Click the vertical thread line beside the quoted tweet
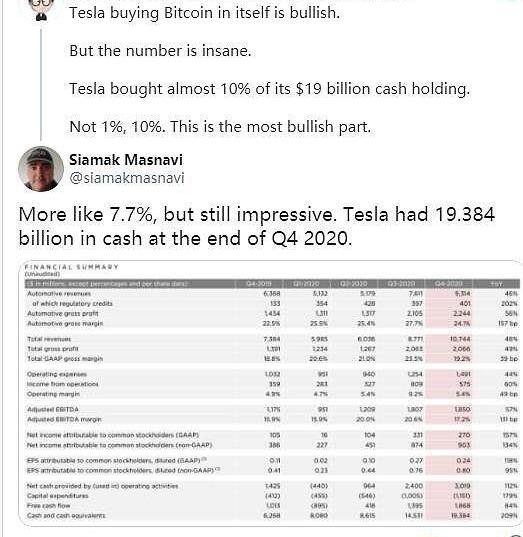This screenshot has height=537, width=523. pos(41,85)
